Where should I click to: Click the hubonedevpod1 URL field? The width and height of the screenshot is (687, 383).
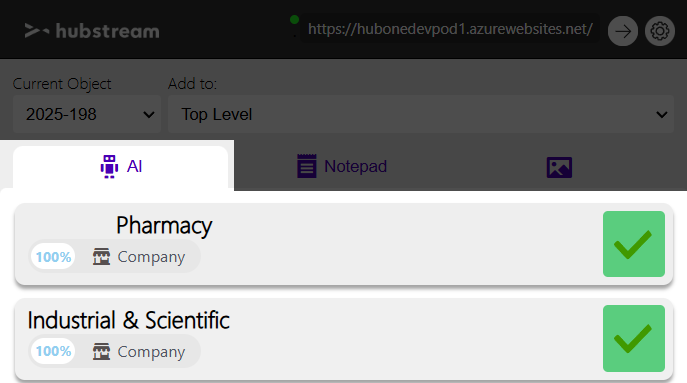(x=450, y=29)
